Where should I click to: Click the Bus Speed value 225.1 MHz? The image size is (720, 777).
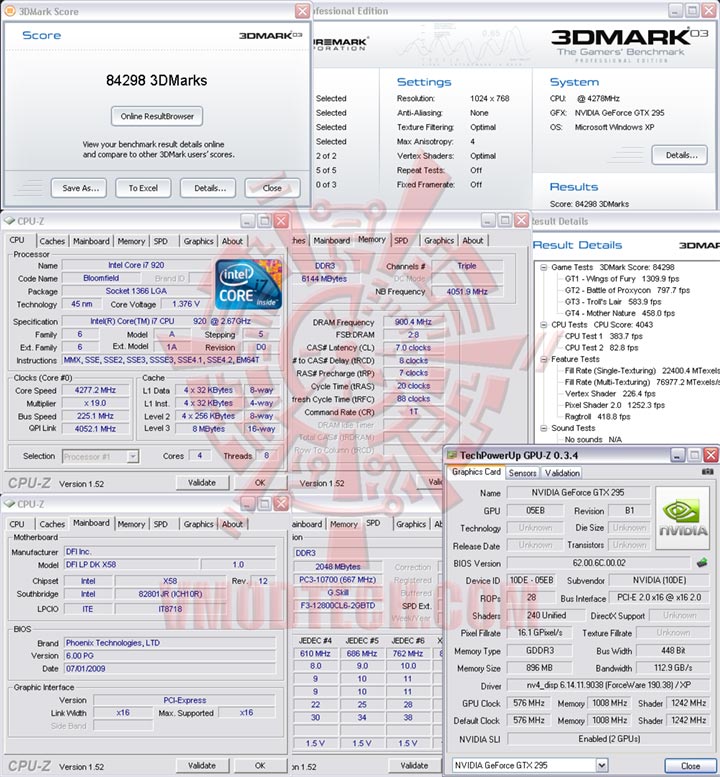[95, 416]
